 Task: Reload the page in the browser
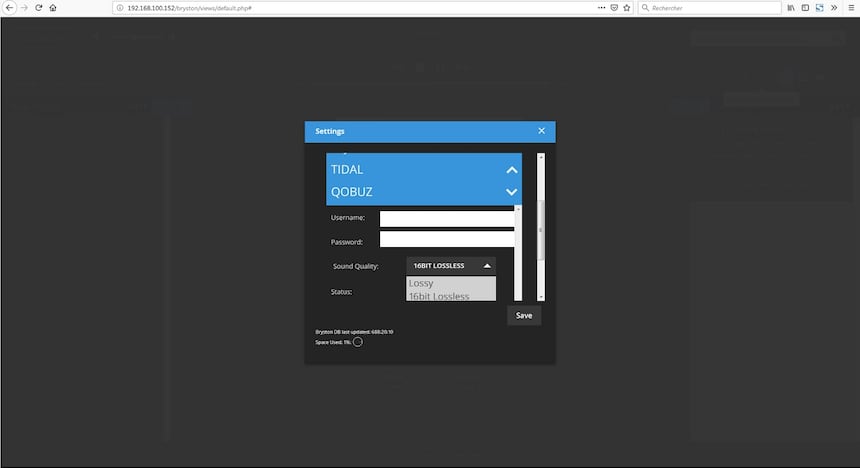pos(38,8)
